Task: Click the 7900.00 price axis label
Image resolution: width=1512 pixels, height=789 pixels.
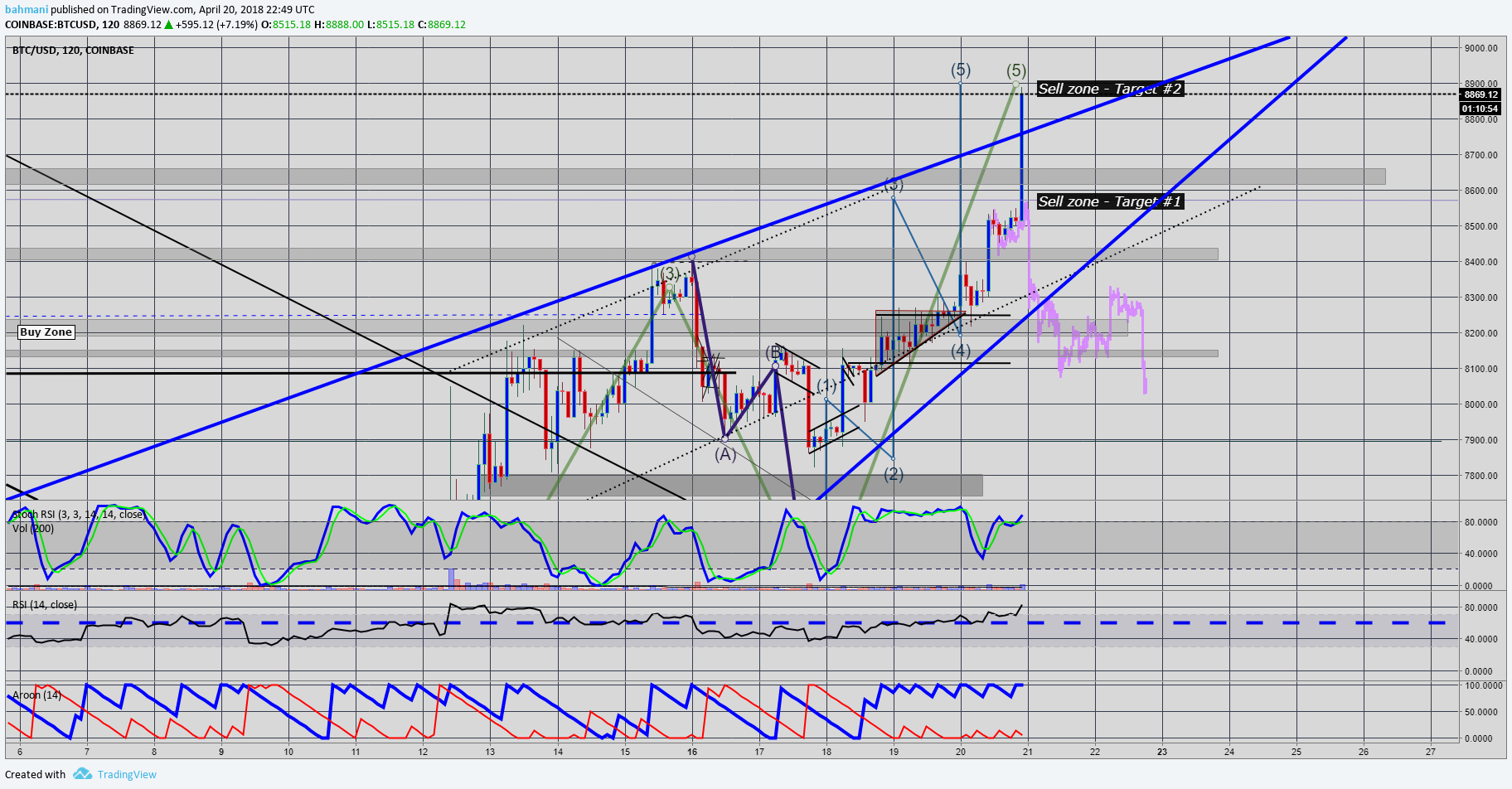Action: pos(1480,440)
